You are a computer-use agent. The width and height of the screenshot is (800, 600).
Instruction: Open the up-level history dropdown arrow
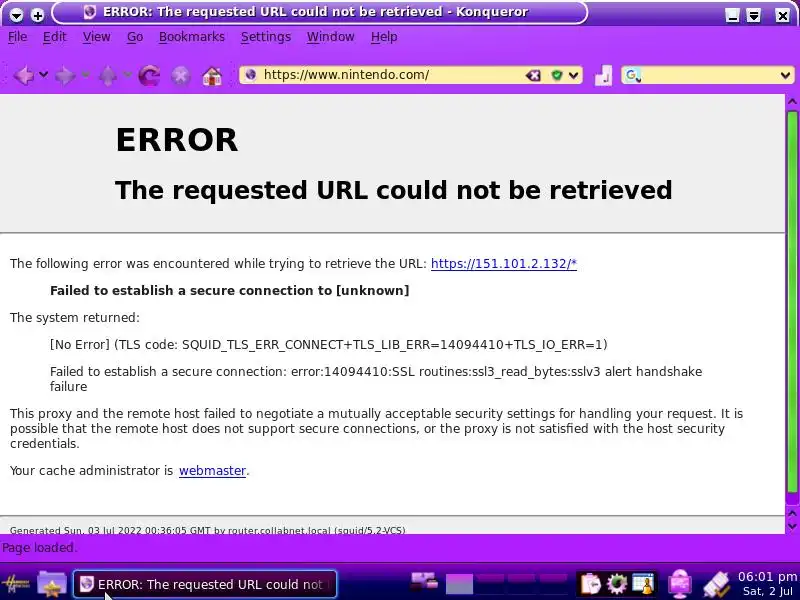tap(127, 76)
